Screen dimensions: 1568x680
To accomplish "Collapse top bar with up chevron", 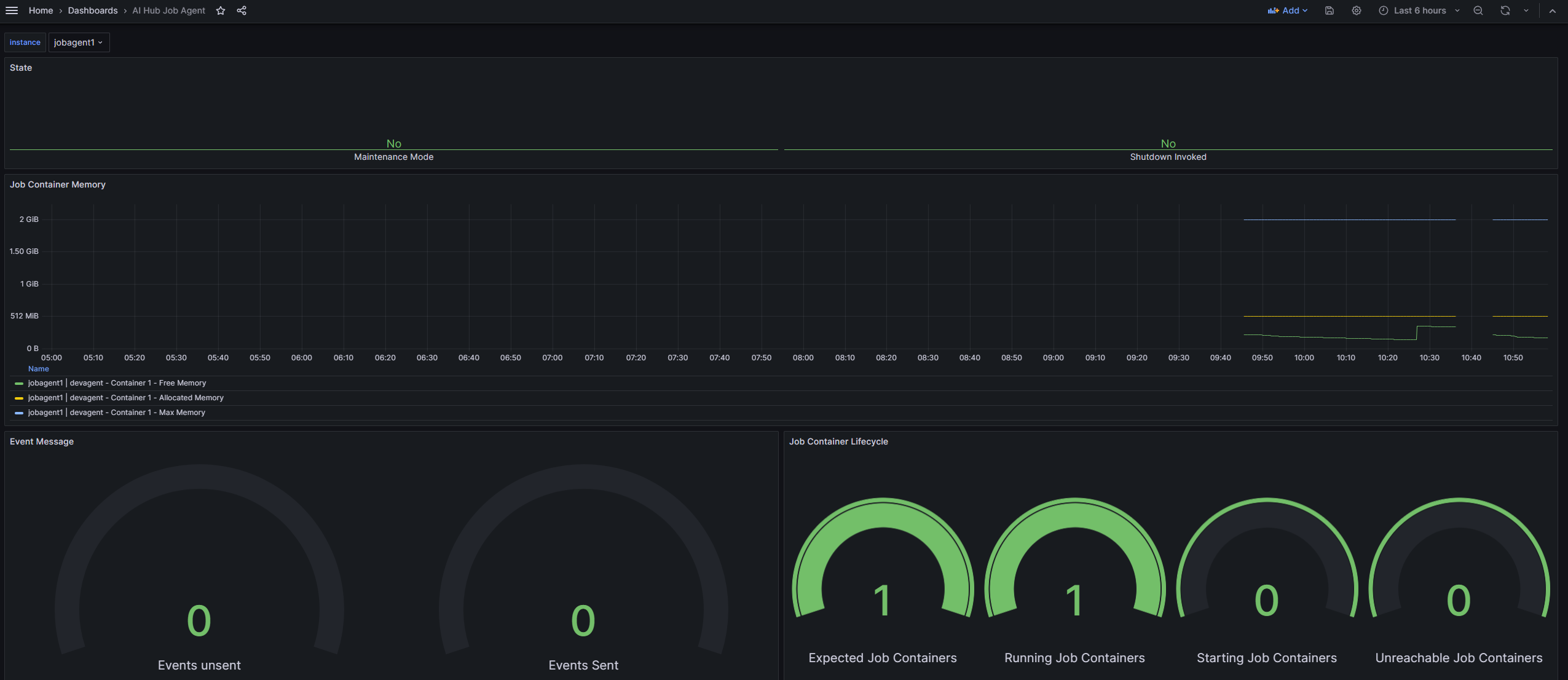I will click(x=1552, y=10).
